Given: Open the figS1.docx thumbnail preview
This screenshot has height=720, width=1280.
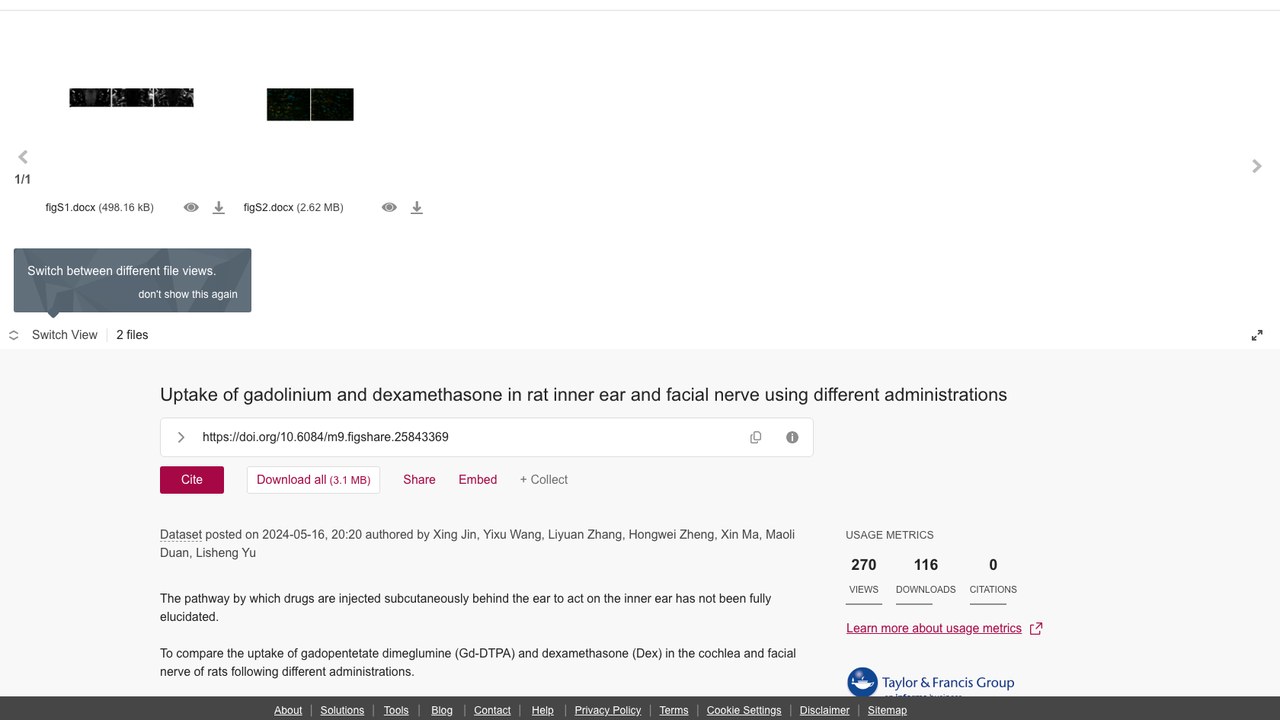Looking at the screenshot, I should 131,98.
